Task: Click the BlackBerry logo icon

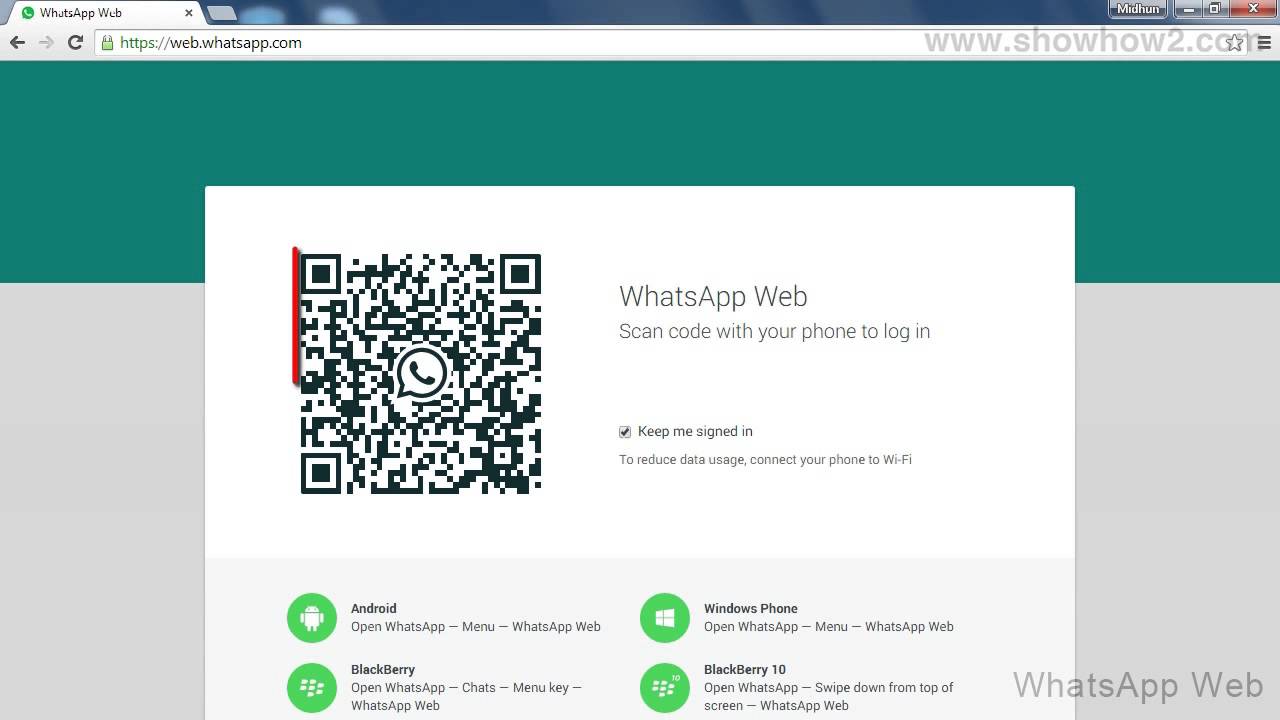Action: coord(312,688)
